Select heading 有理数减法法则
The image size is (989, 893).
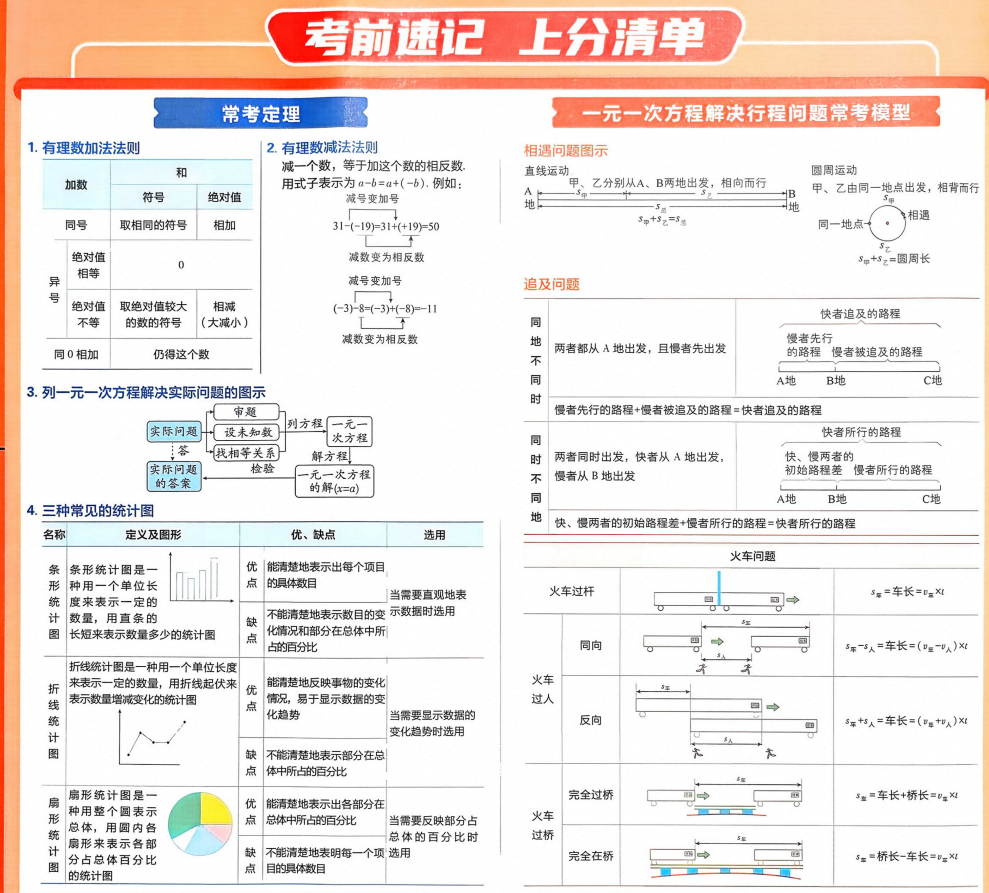322,148
